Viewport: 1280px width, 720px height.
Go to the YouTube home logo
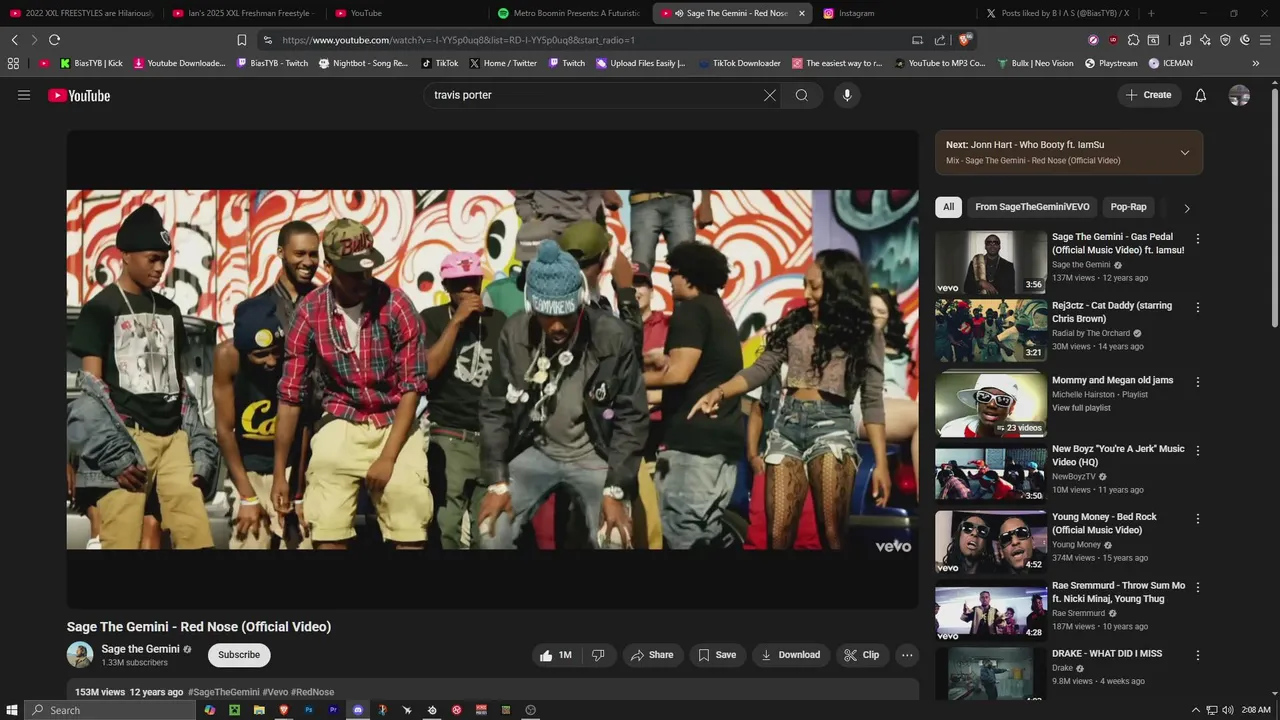click(x=79, y=95)
